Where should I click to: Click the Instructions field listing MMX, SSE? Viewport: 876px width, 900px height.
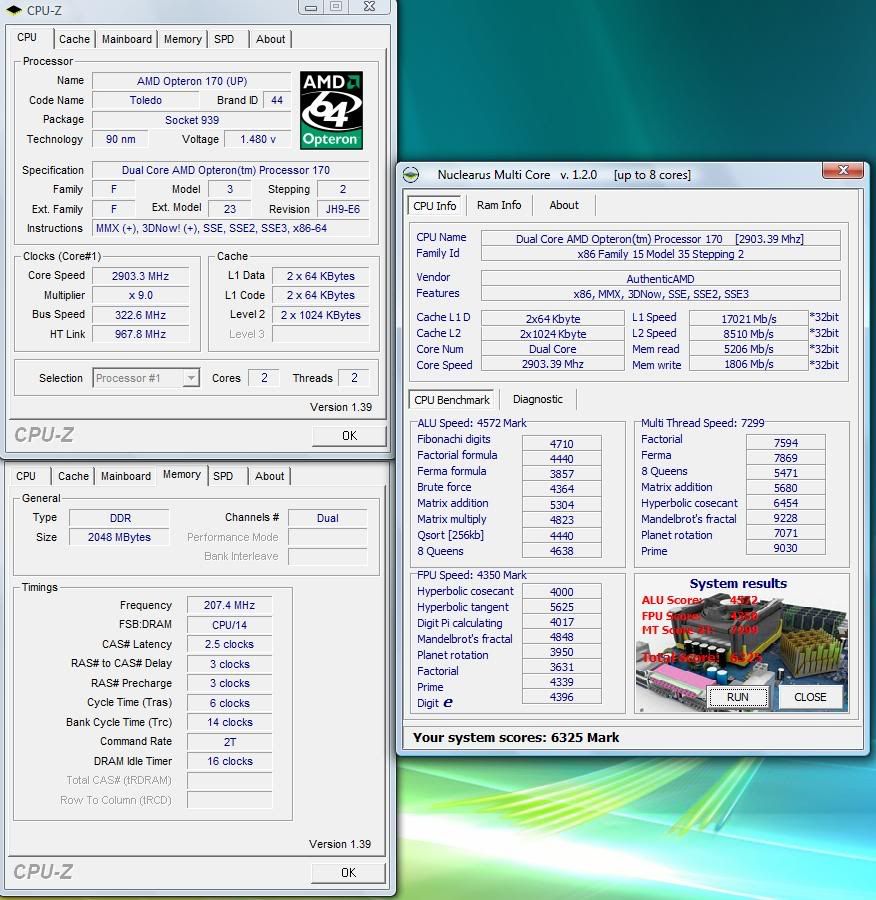coord(230,228)
